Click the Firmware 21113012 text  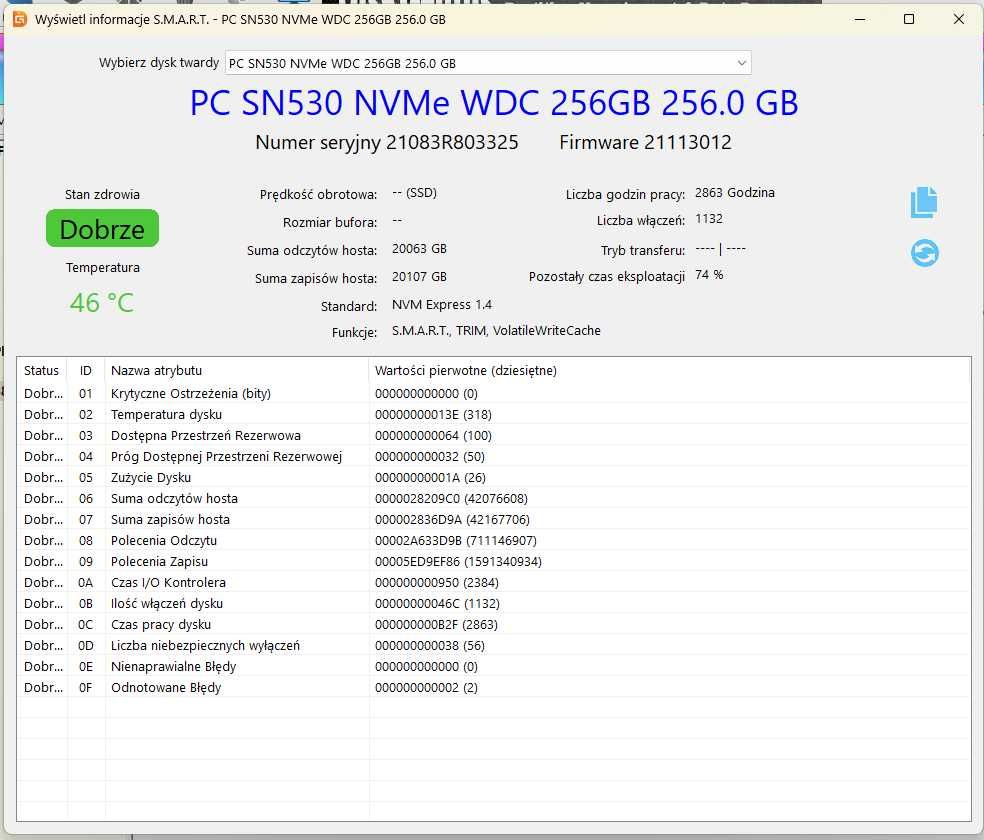point(645,142)
